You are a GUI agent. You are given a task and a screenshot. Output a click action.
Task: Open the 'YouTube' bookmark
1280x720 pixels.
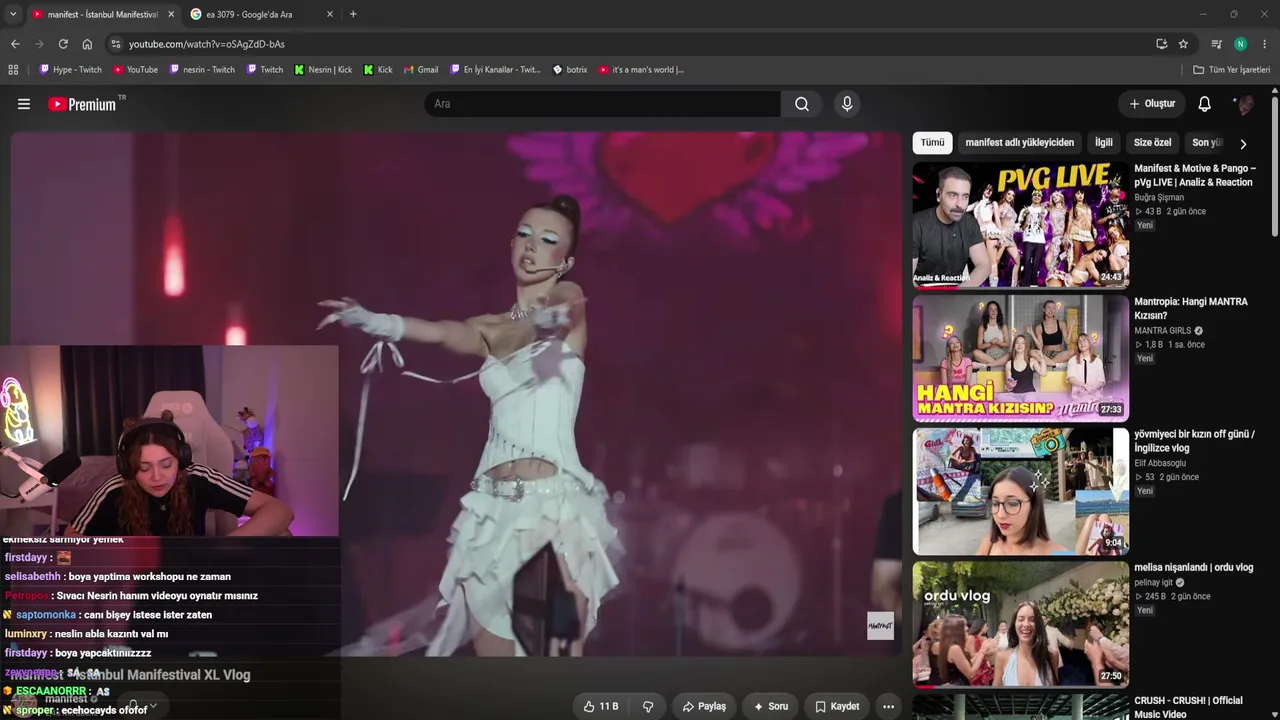[x=135, y=70]
